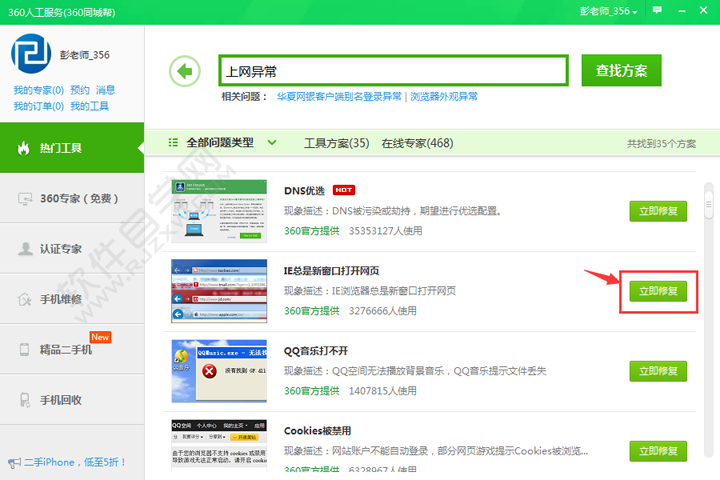
Task: Click the megaphone icon near iPhone promotion
Action: [x=14, y=463]
